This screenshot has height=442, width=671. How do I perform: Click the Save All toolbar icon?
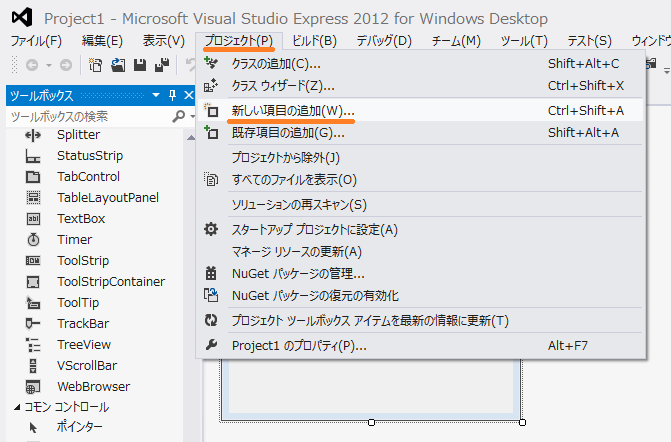(162, 65)
